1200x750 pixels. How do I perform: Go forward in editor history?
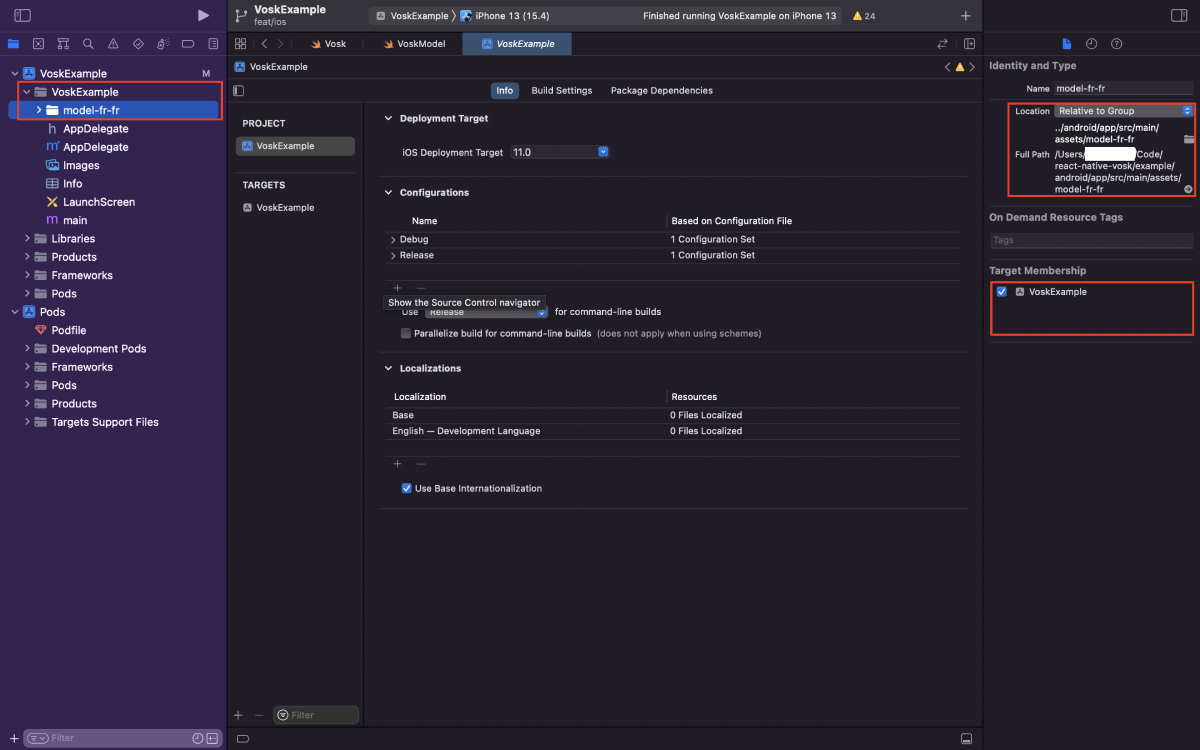(x=280, y=44)
